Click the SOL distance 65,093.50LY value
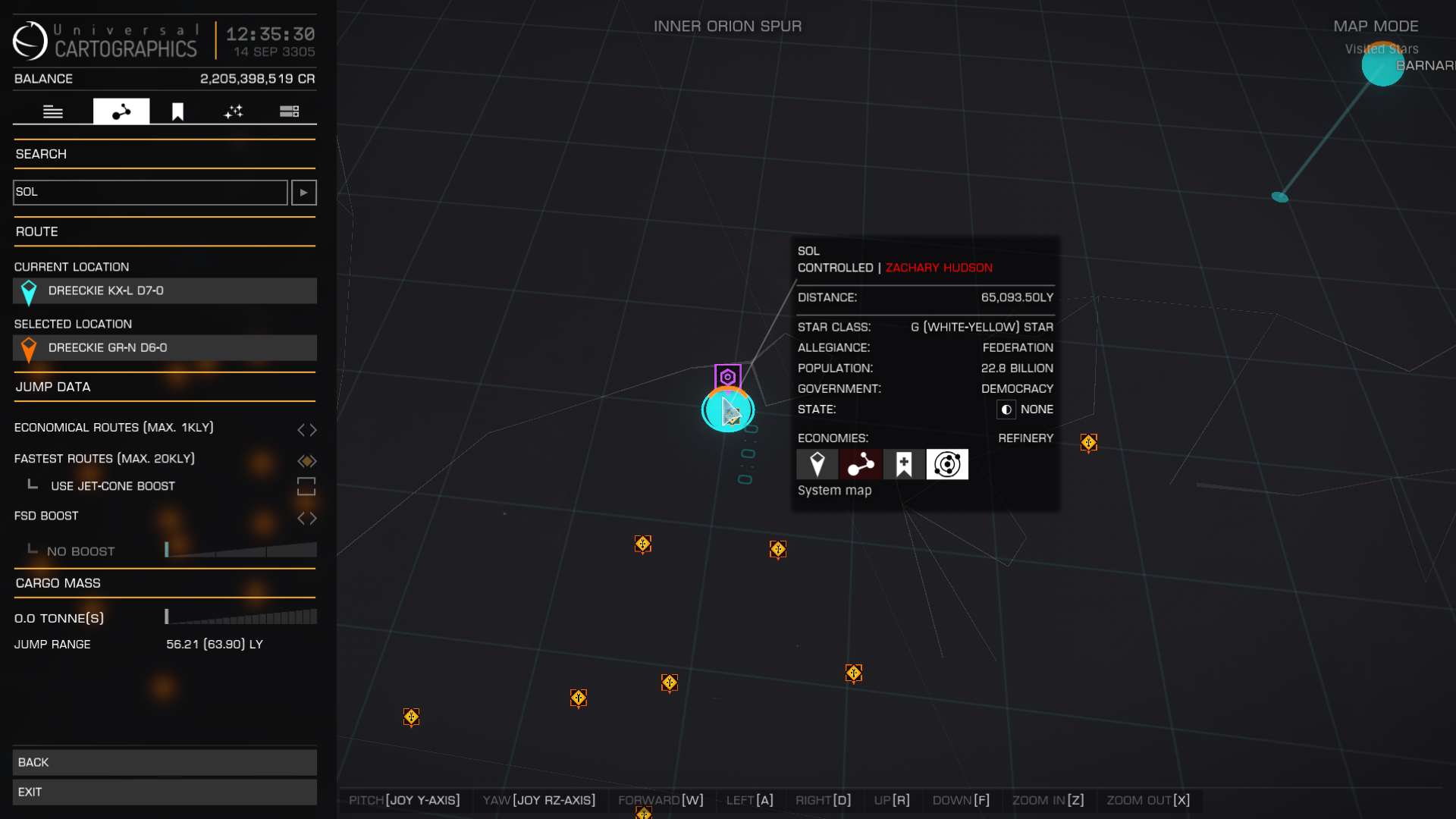The width and height of the screenshot is (1456, 819). click(x=1017, y=297)
